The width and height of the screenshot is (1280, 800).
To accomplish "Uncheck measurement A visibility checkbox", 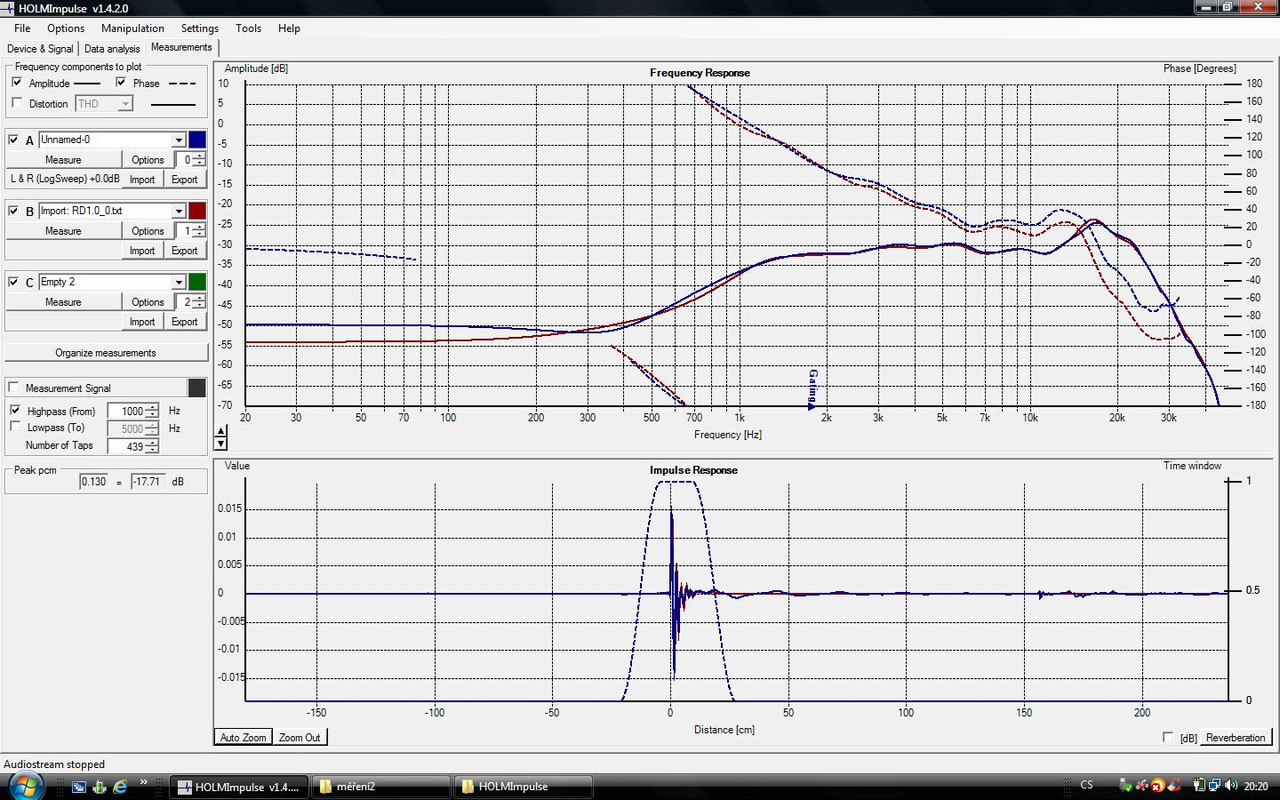I will click(x=14, y=140).
